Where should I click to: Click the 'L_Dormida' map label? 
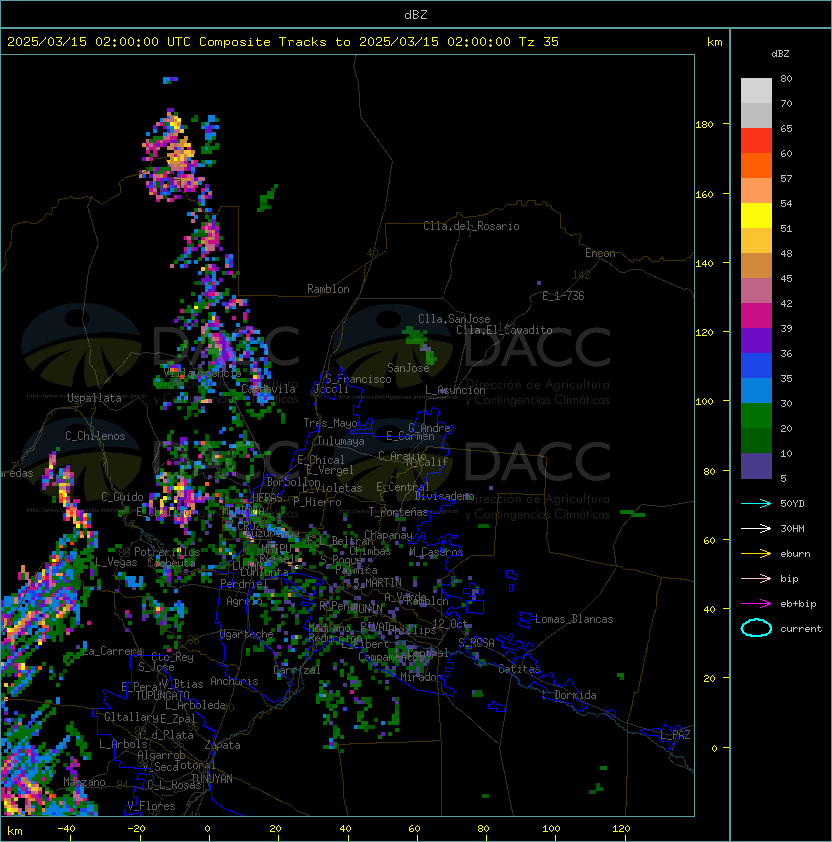[569, 695]
